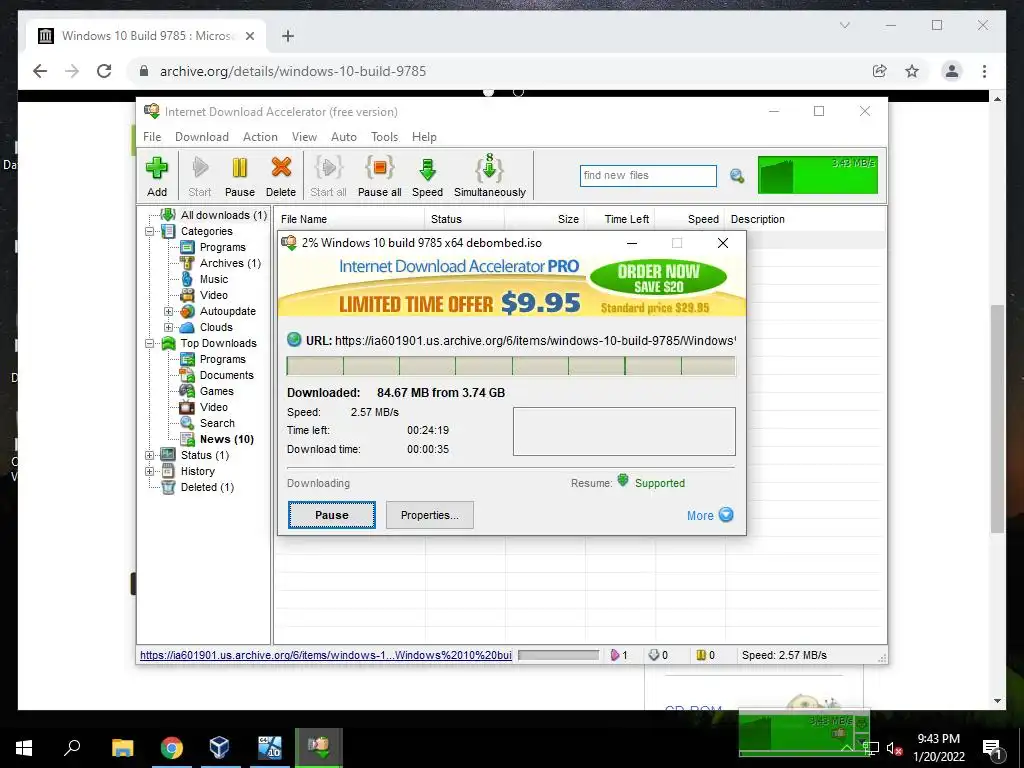Viewport: 1024px width, 768px height.
Task: Select the Status (1) tree item
Action: point(204,455)
